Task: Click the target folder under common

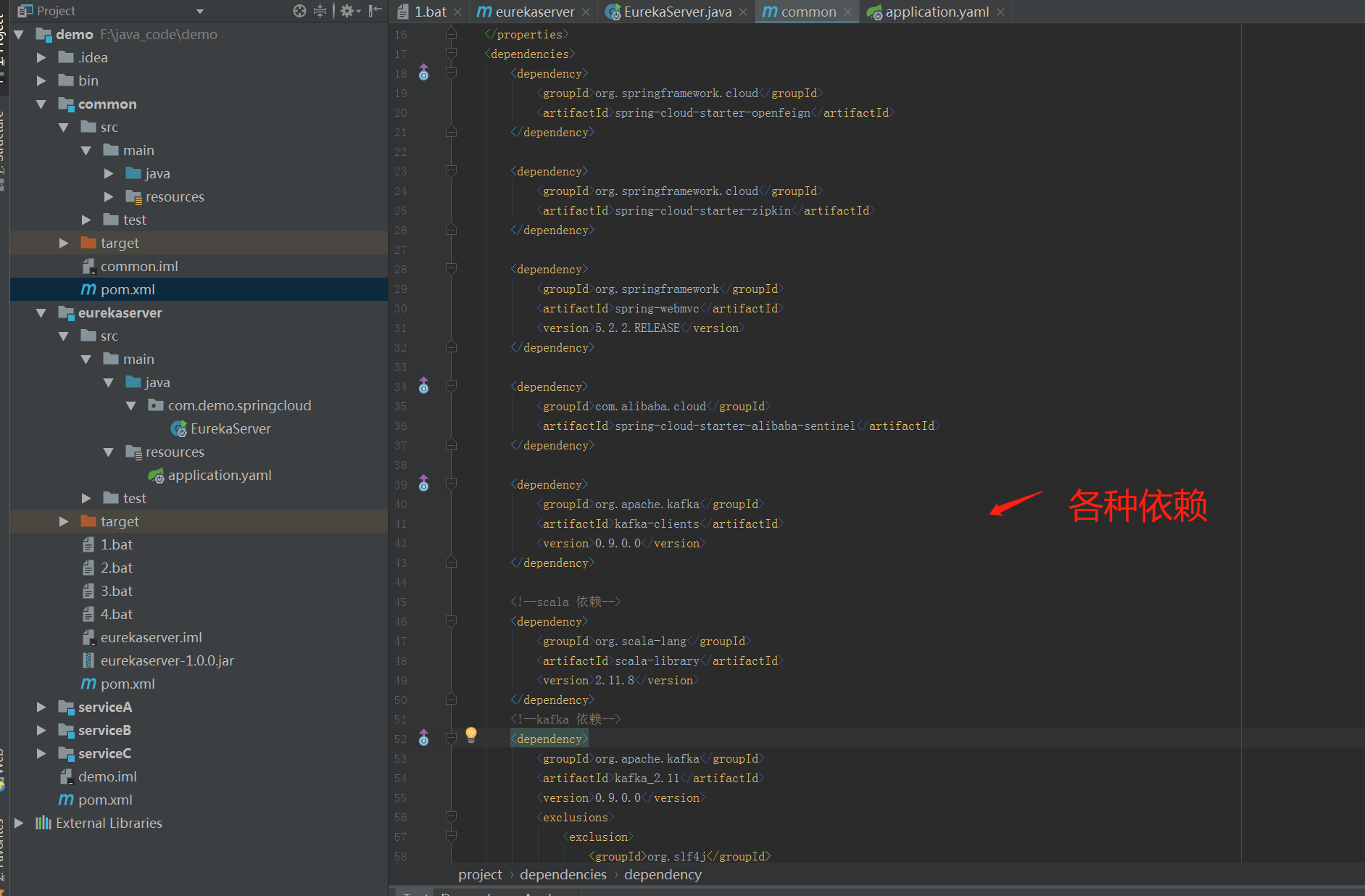Action: click(110, 243)
